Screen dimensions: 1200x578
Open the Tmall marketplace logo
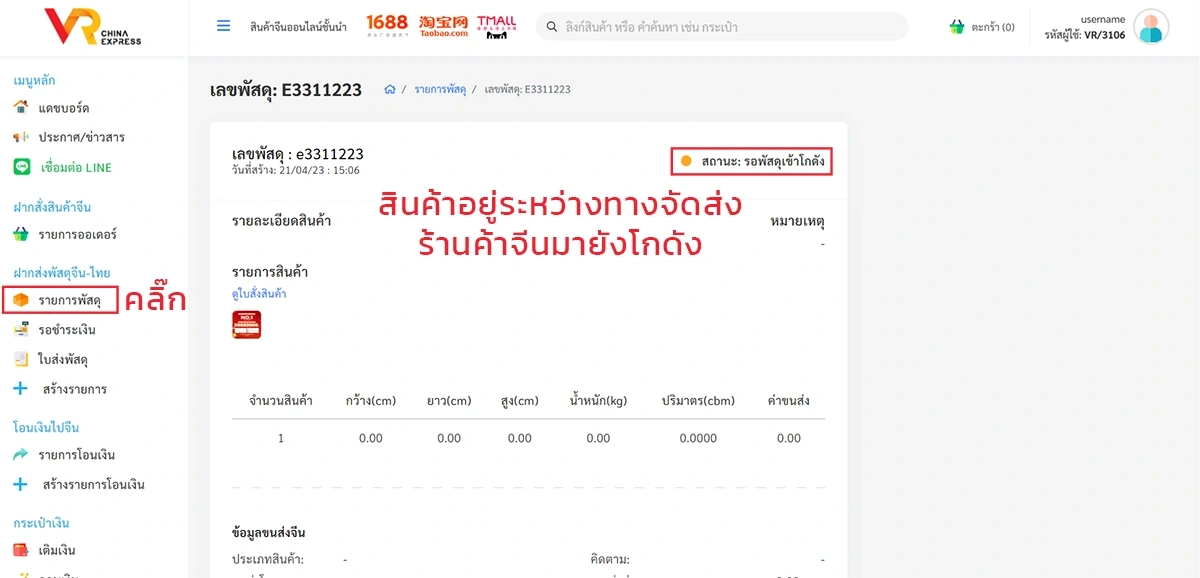click(497, 26)
